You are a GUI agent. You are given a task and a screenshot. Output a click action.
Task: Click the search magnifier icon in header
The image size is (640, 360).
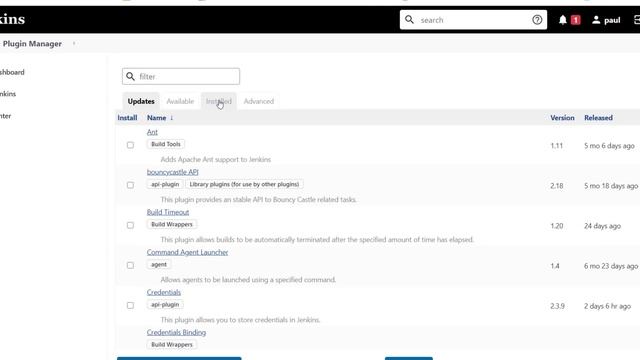409,19
